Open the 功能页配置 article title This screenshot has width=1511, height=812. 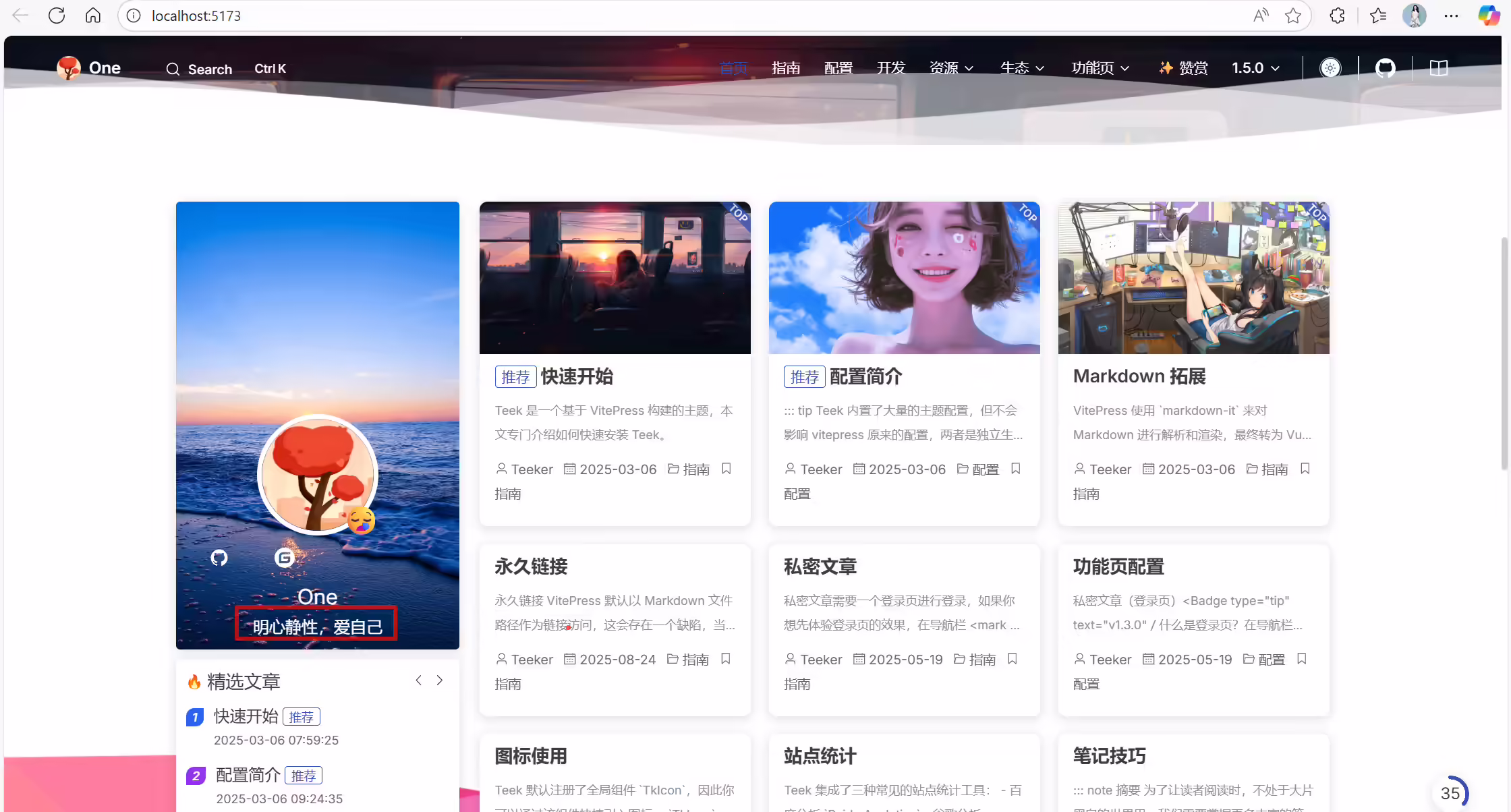1118,567
